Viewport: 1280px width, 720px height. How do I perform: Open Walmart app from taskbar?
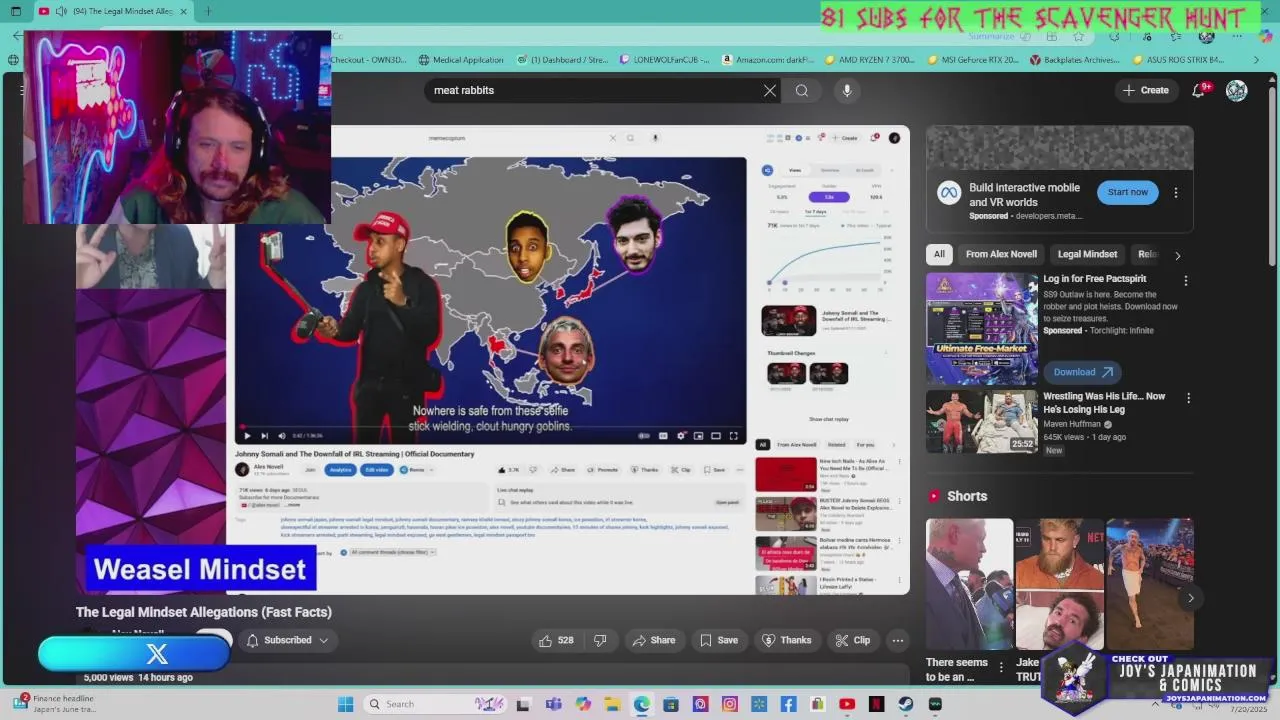tap(759, 704)
